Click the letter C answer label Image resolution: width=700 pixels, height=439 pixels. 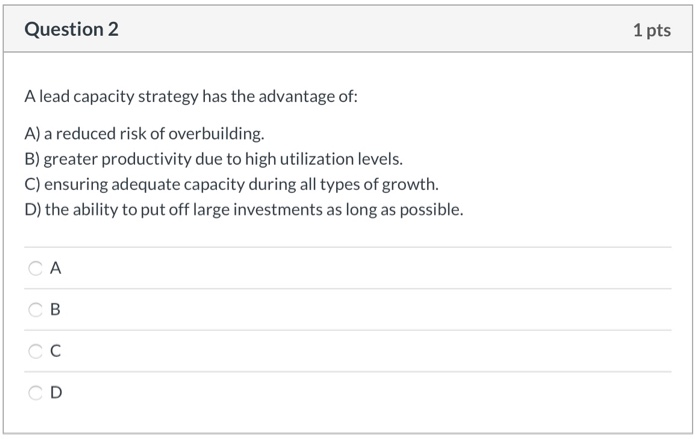click(55, 351)
